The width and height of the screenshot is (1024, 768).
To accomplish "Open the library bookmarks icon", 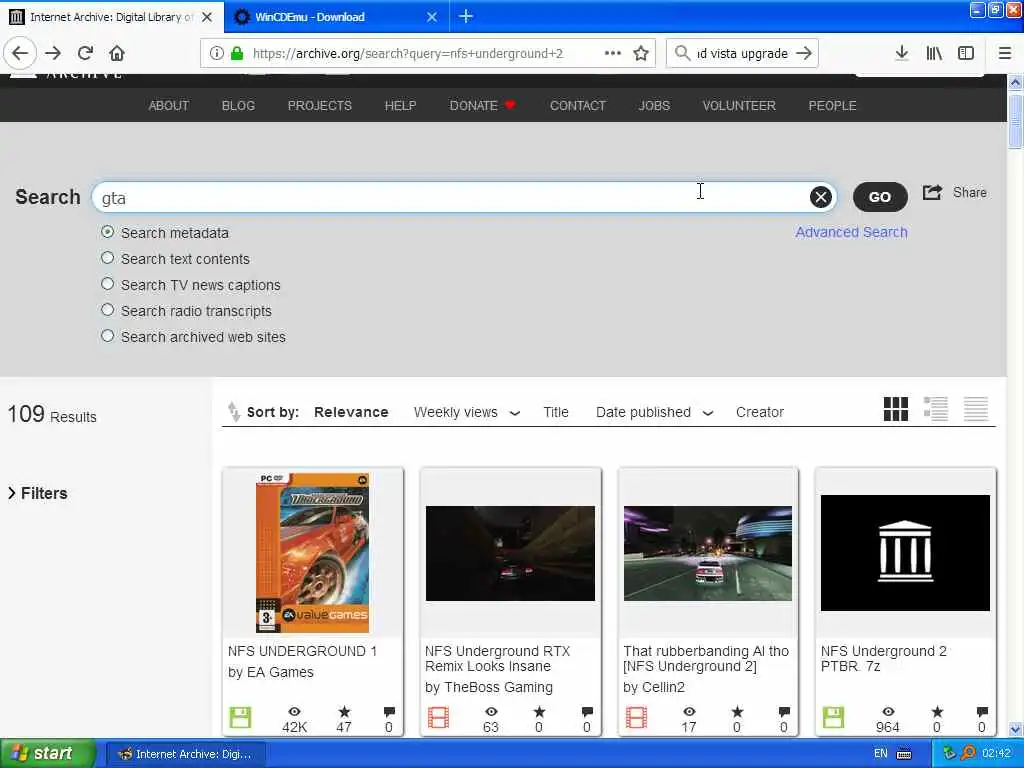I will point(934,53).
